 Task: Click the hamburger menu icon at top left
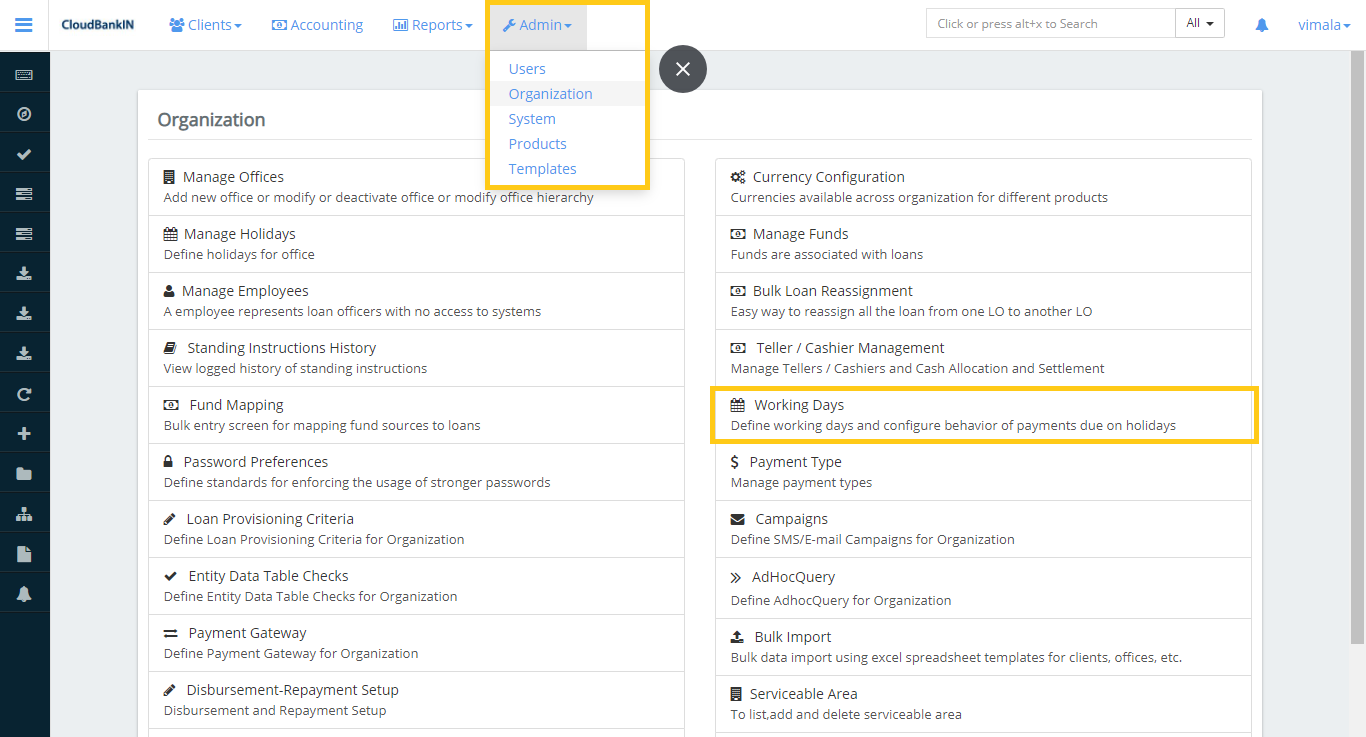click(24, 25)
